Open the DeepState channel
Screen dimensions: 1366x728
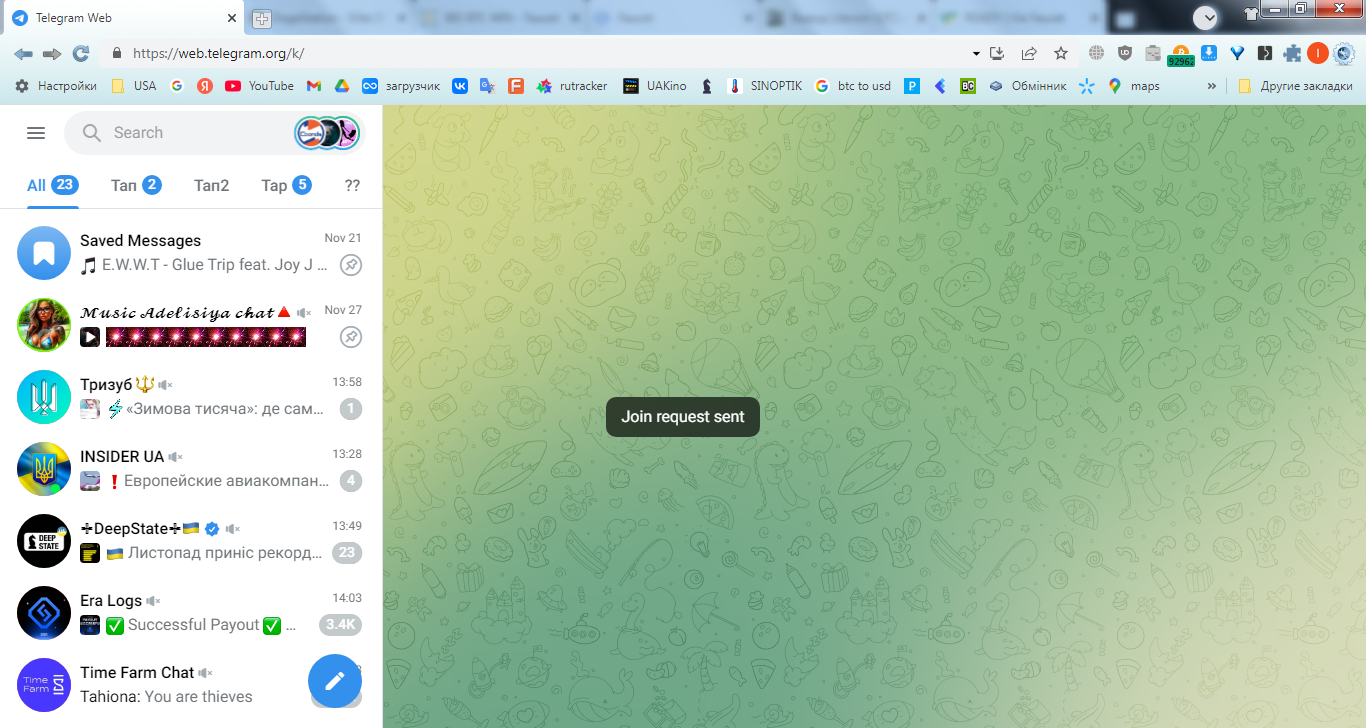(191, 541)
